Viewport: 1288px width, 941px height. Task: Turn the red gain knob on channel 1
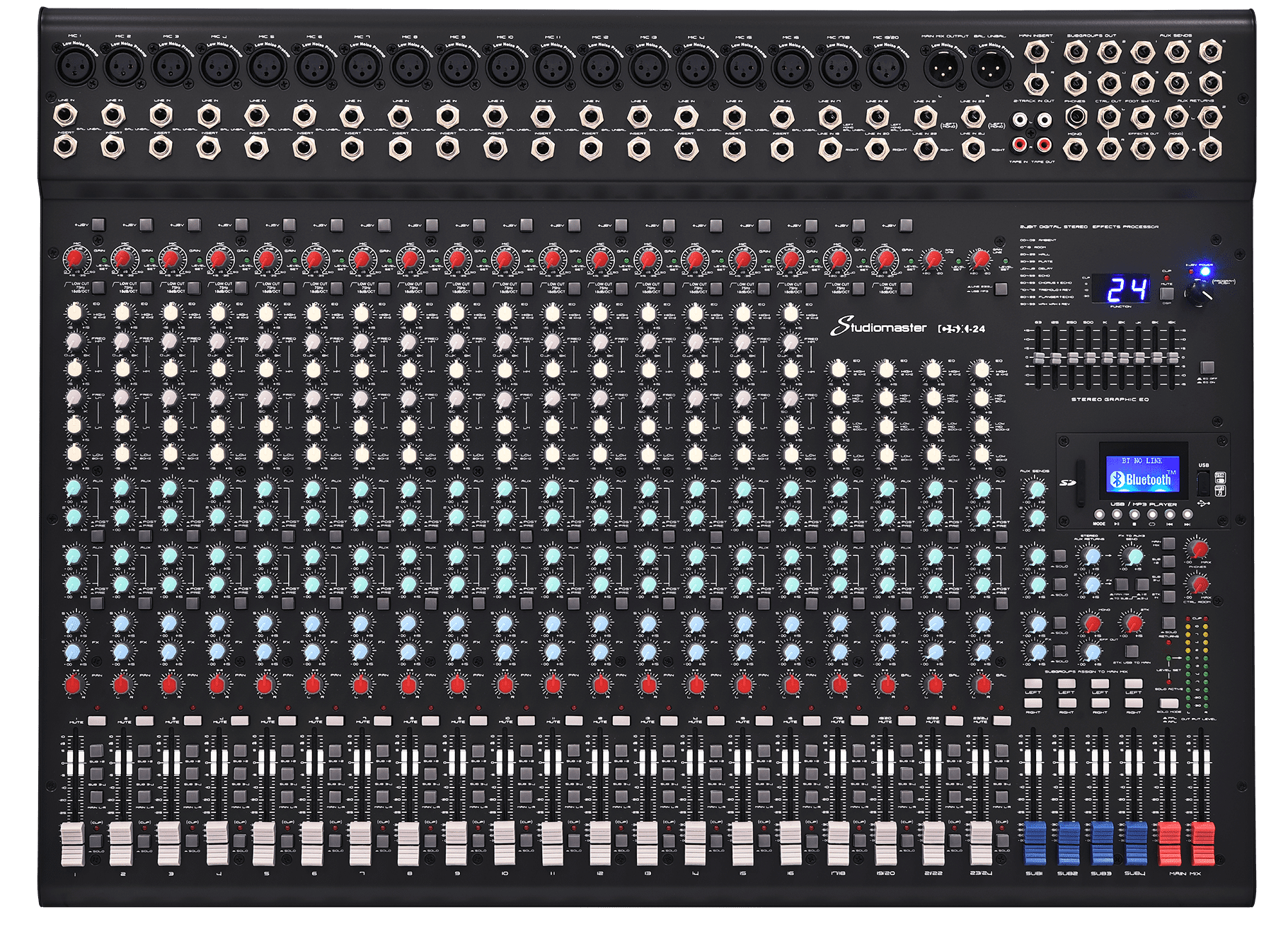[75, 258]
